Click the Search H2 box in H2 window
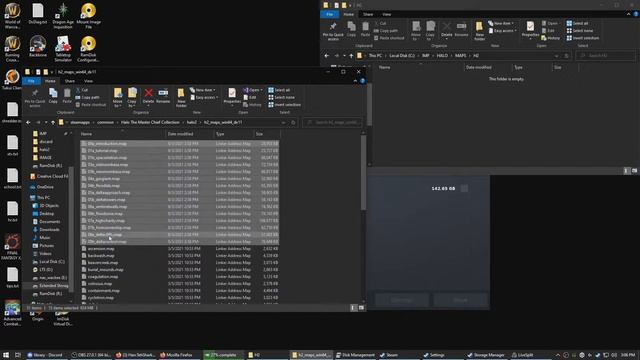 coord(606,56)
